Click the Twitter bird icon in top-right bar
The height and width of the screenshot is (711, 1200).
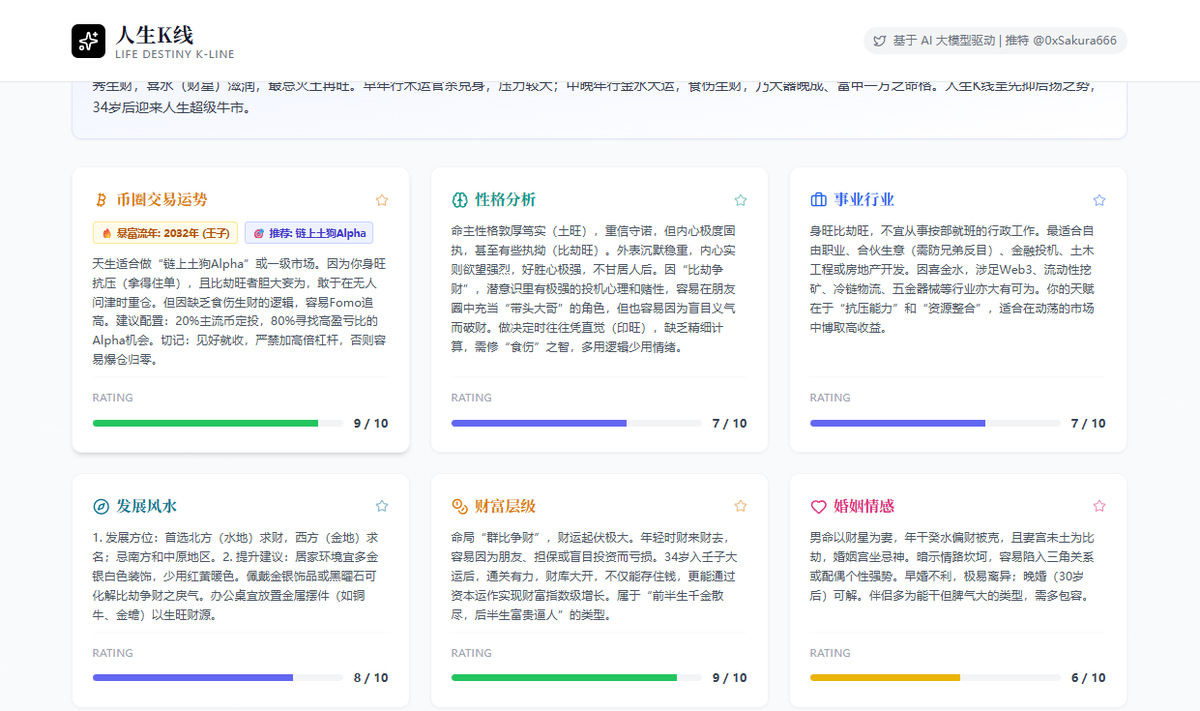pyautogui.click(x=880, y=40)
